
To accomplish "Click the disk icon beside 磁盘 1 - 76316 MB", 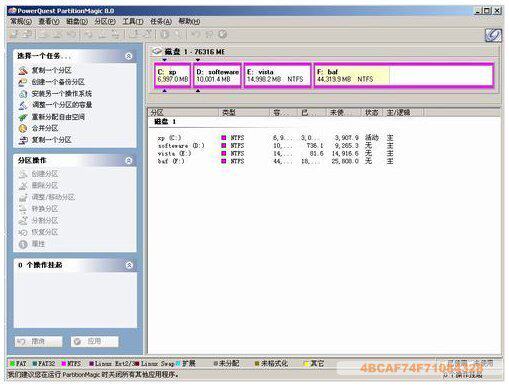I will tap(156, 51).
